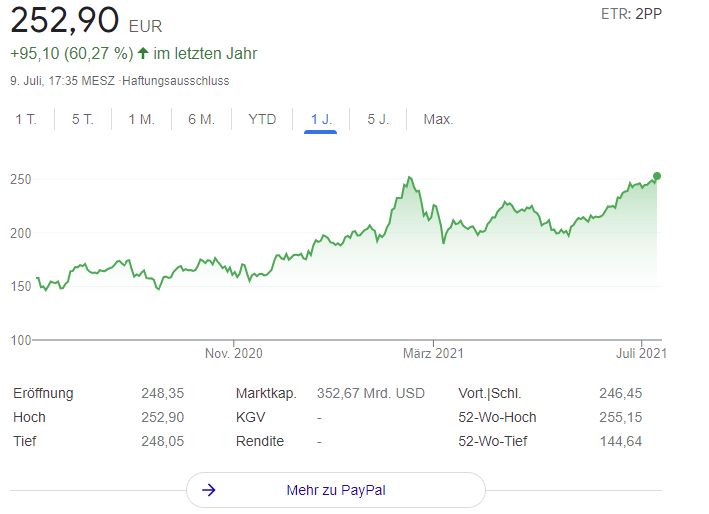Switch to the 5 T. range tab
The width and height of the screenshot is (709, 514).
point(83,119)
